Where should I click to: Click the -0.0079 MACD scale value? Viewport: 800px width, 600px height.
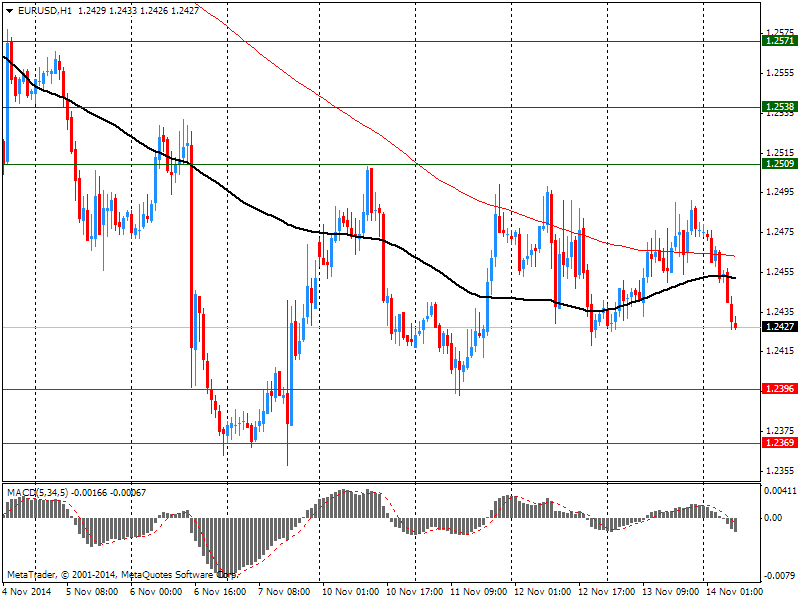(x=780, y=576)
